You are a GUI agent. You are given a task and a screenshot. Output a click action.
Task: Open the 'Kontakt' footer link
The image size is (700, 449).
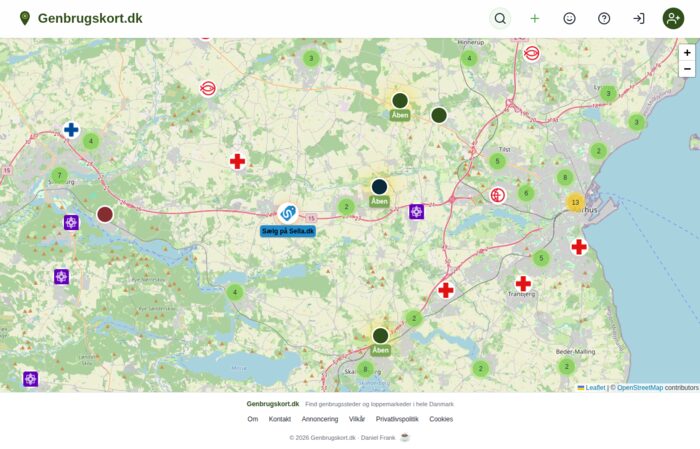click(279, 419)
